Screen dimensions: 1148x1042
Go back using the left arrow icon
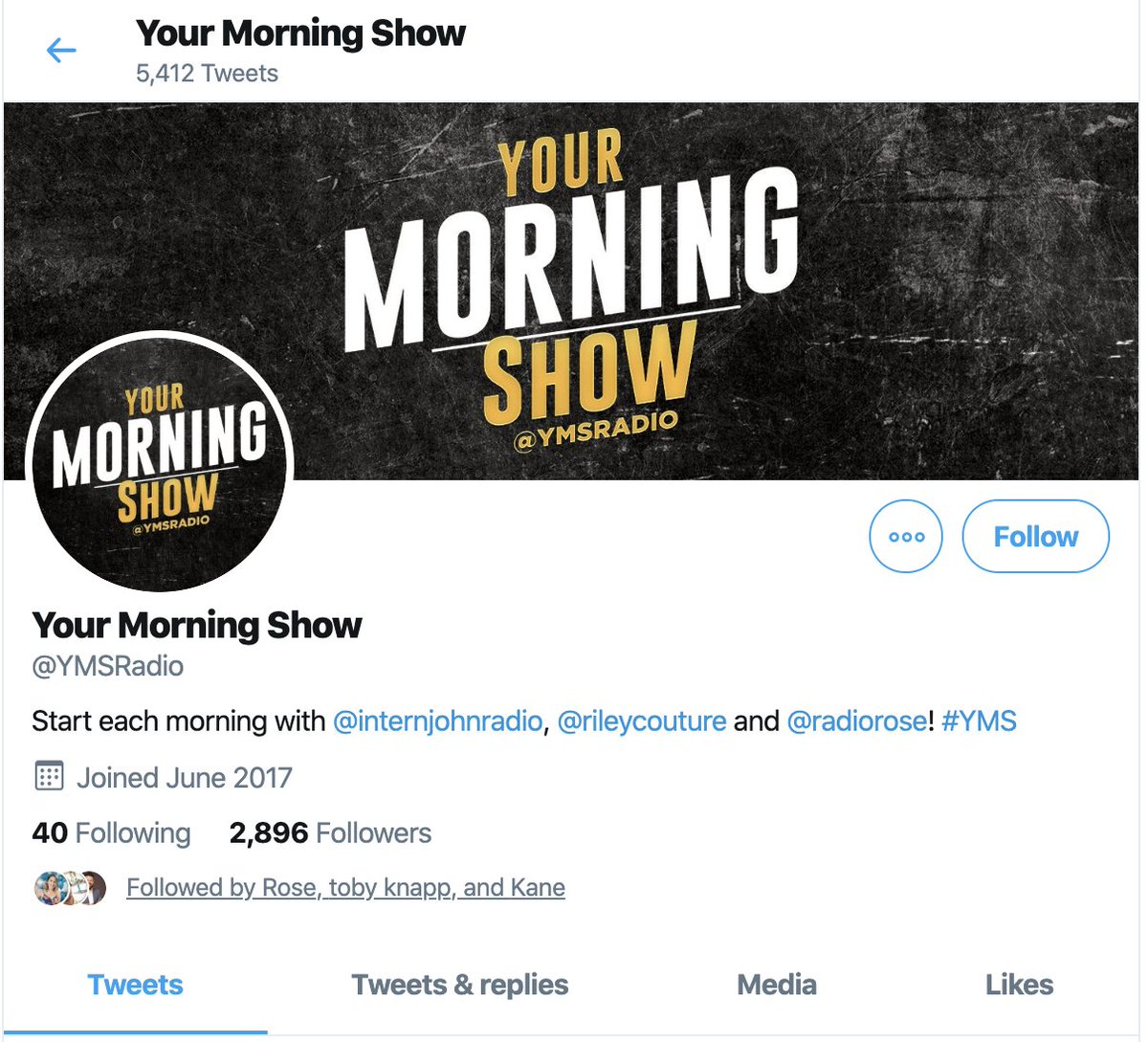coord(61,50)
